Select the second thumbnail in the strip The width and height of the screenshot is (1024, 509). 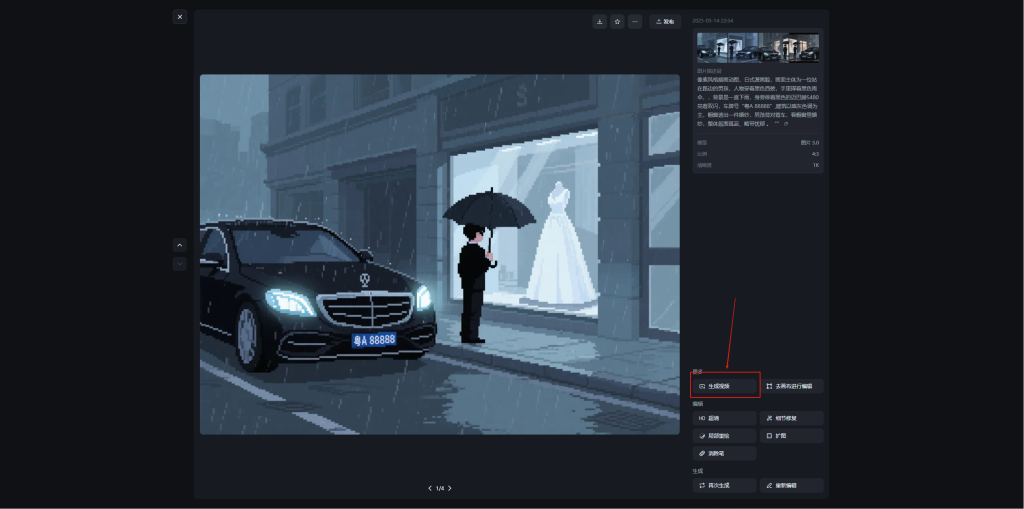[x=743, y=48]
